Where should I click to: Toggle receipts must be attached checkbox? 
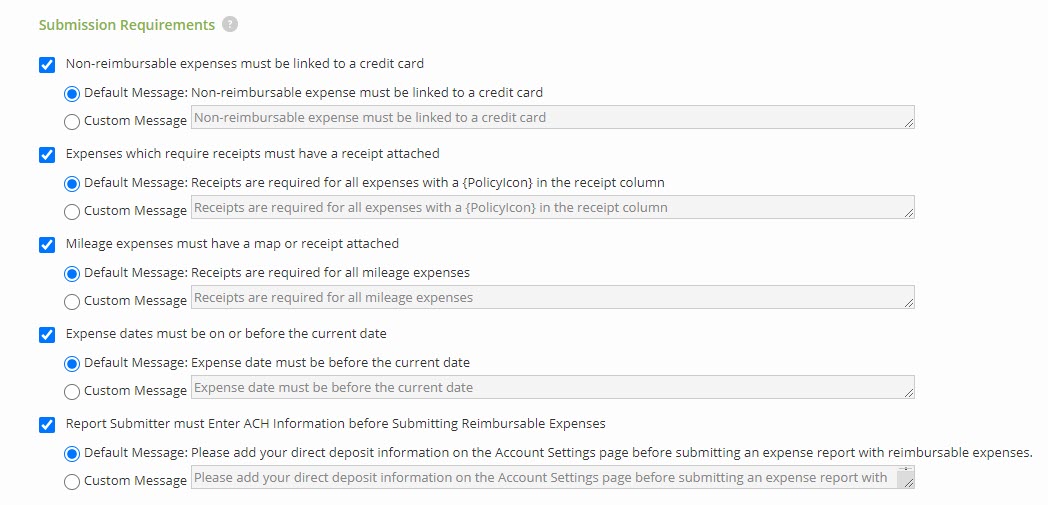(x=47, y=155)
